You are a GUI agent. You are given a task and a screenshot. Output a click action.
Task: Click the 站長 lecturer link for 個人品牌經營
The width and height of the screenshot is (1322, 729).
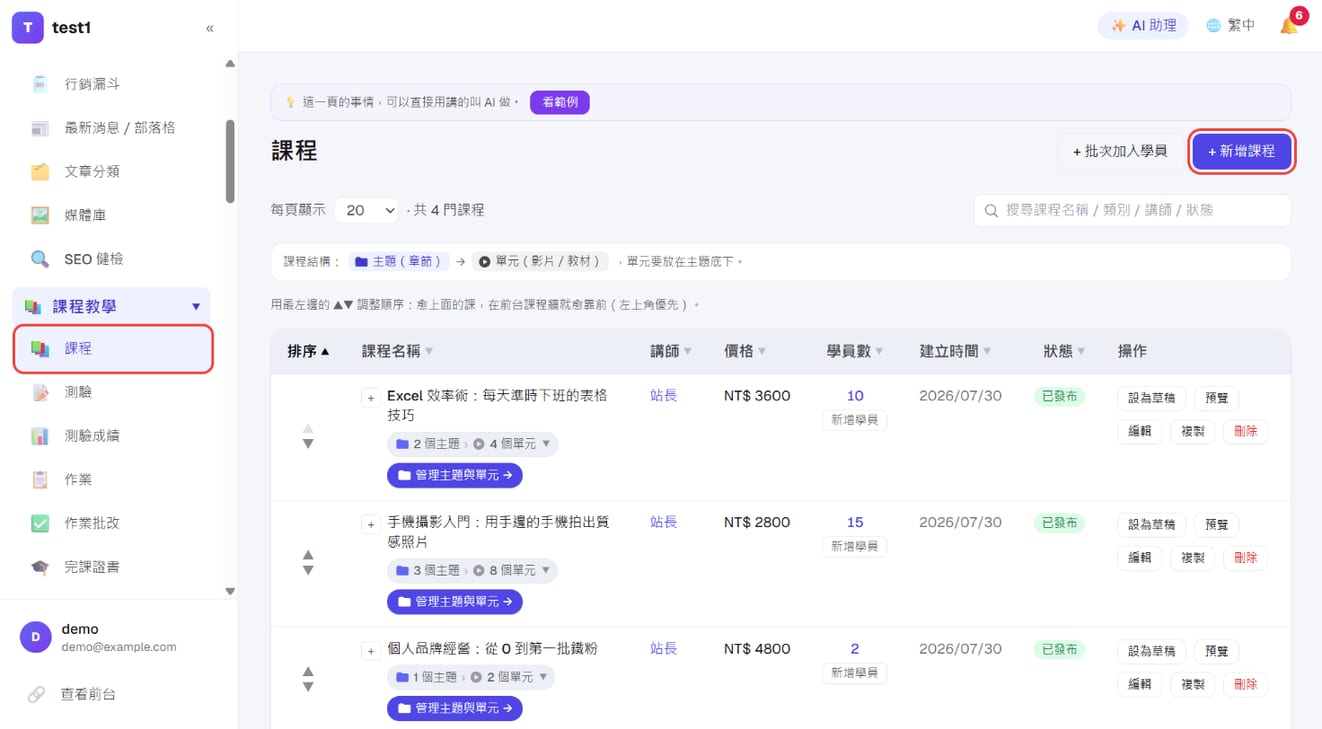663,648
